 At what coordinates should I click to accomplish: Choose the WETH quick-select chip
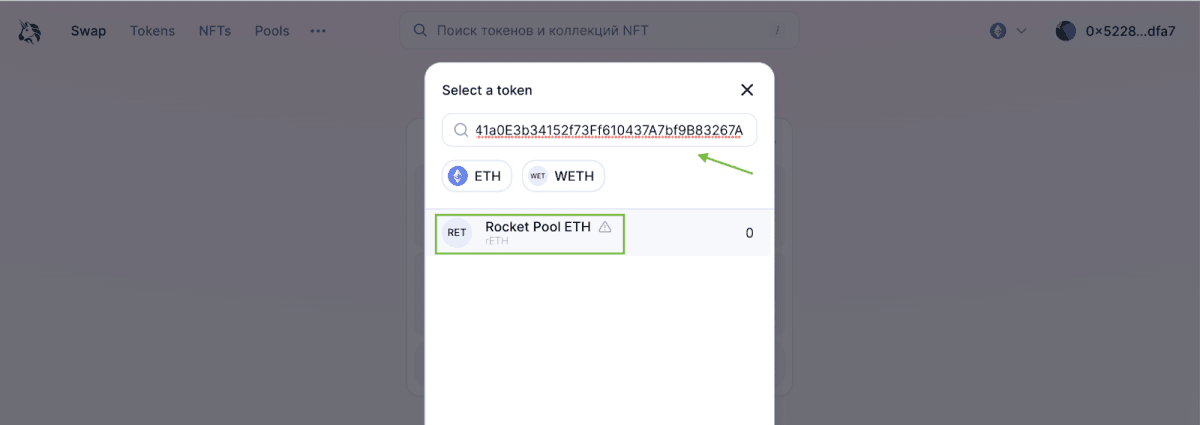click(563, 176)
